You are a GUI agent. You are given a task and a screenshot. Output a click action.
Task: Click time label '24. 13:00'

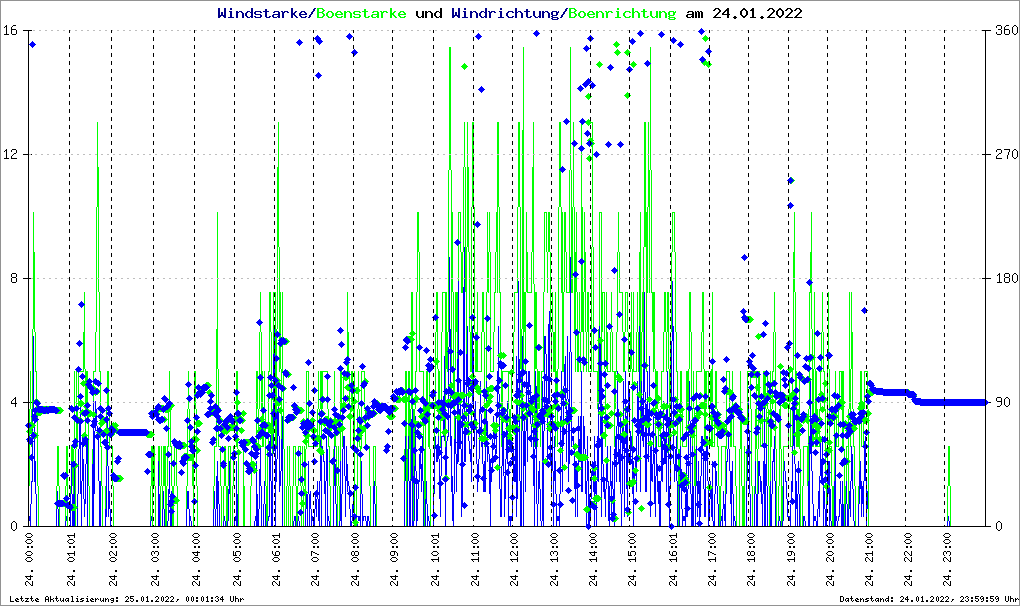(x=554, y=560)
